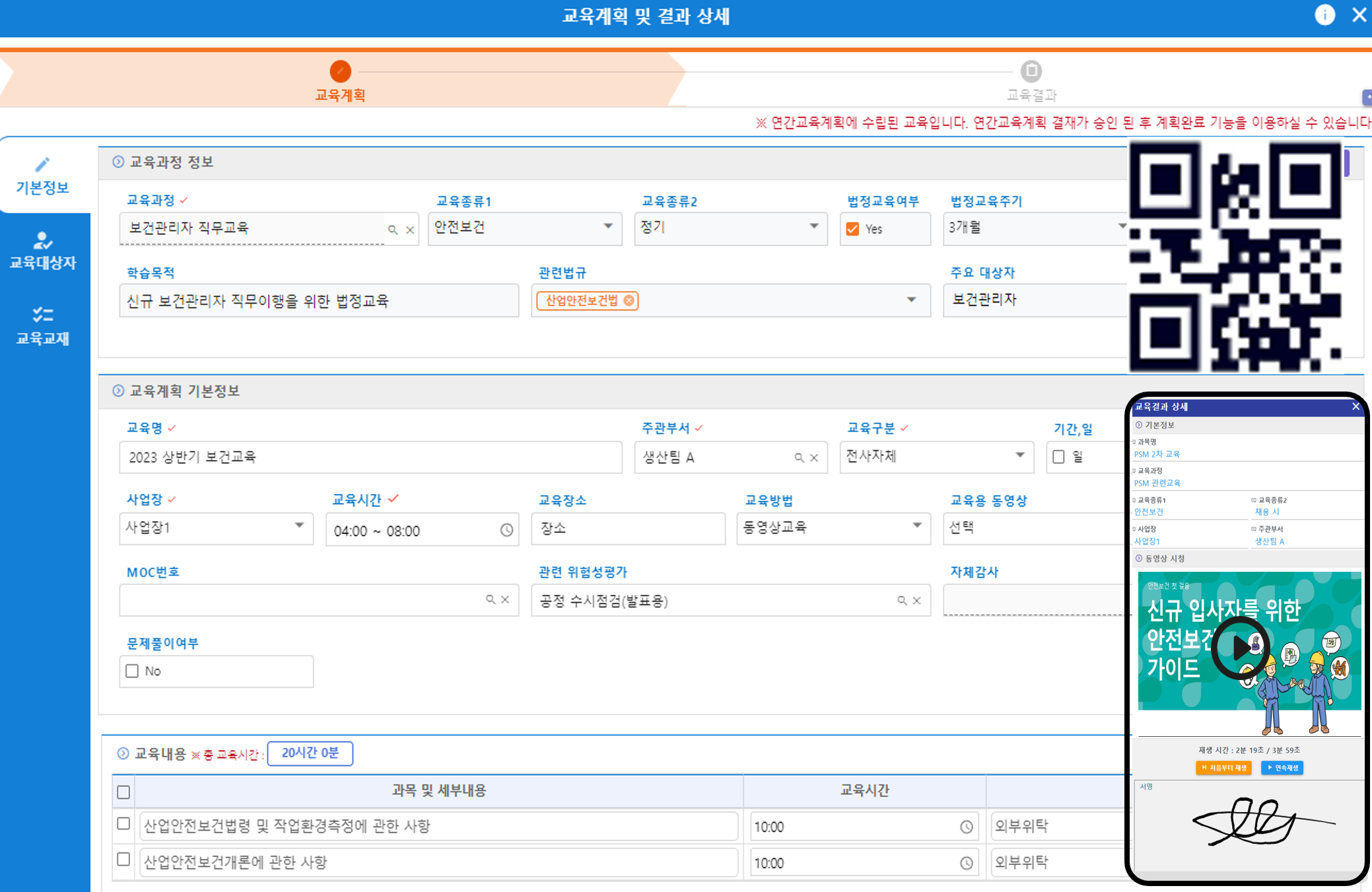Viewport: 1372px width, 892px height.
Task: Click the 산업안전보건법령 및 작업환경측정 subject field
Action: click(438, 827)
